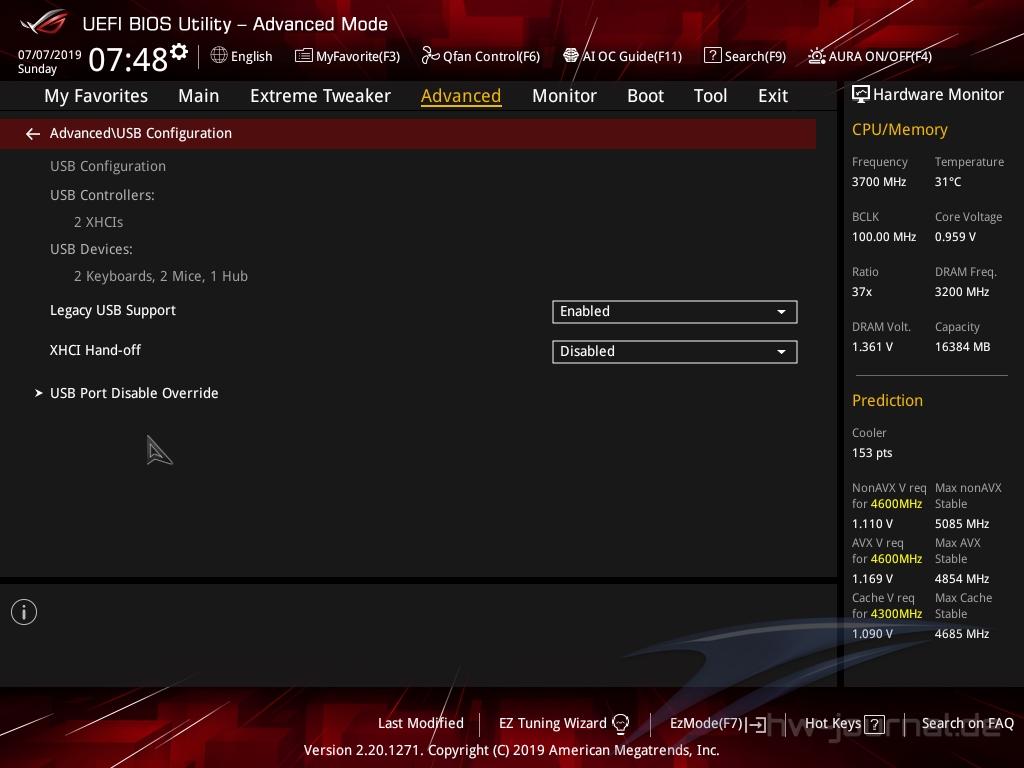This screenshot has width=1024, height=768.
Task: Click the time 07:48
Action: (129, 60)
